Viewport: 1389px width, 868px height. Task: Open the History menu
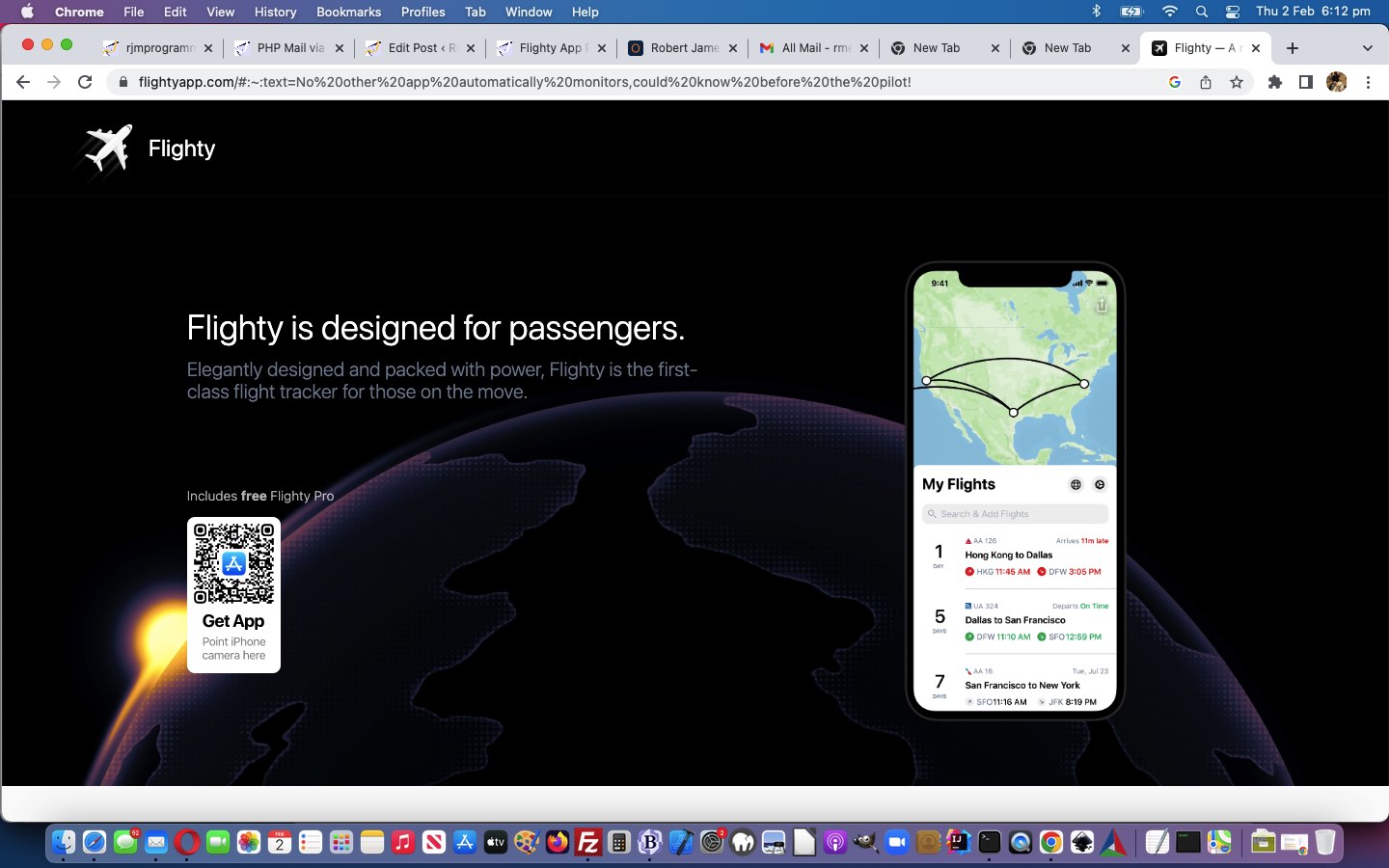click(x=275, y=12)
